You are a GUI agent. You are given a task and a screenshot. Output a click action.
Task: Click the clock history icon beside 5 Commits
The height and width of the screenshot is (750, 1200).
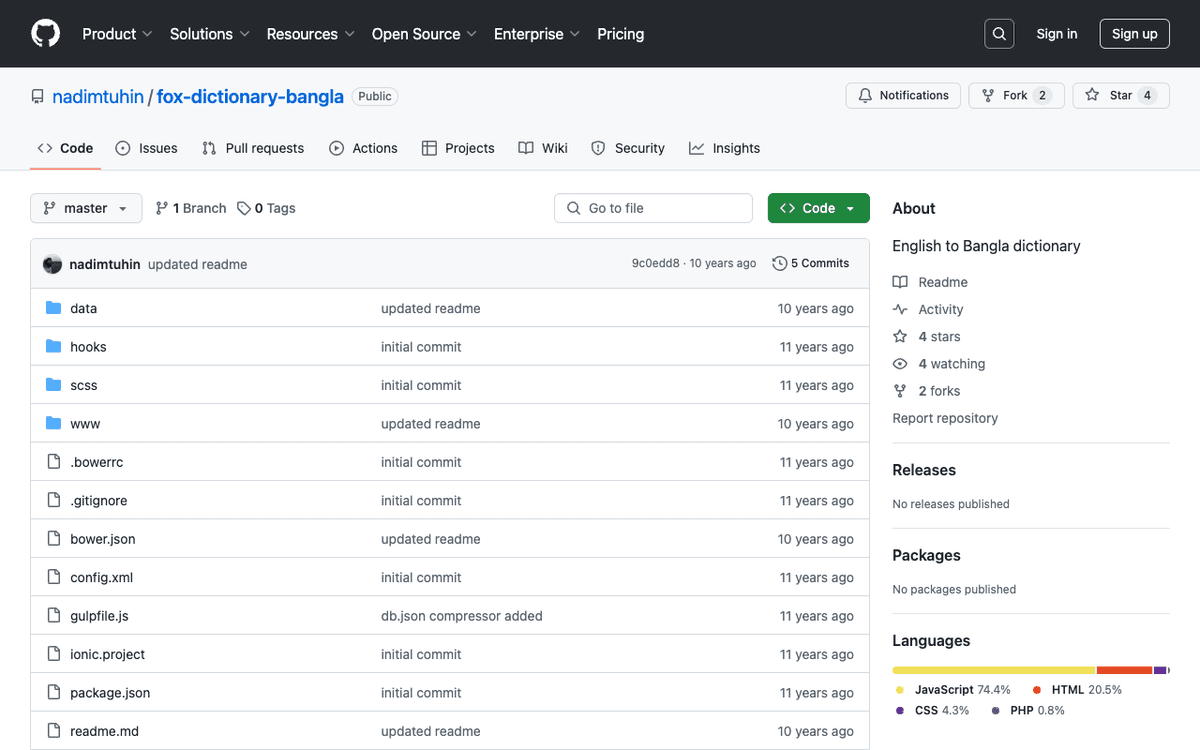[780, 263]
